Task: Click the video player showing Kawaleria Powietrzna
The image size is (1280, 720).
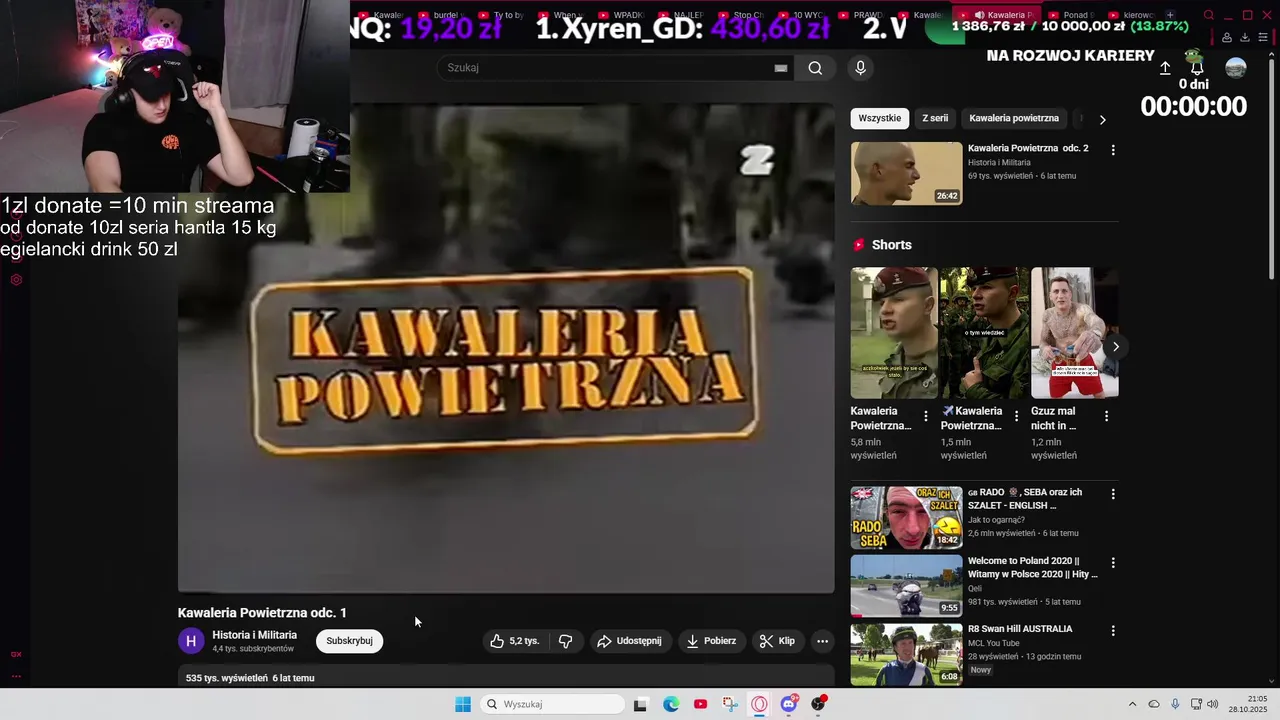Action: (506, 348)
